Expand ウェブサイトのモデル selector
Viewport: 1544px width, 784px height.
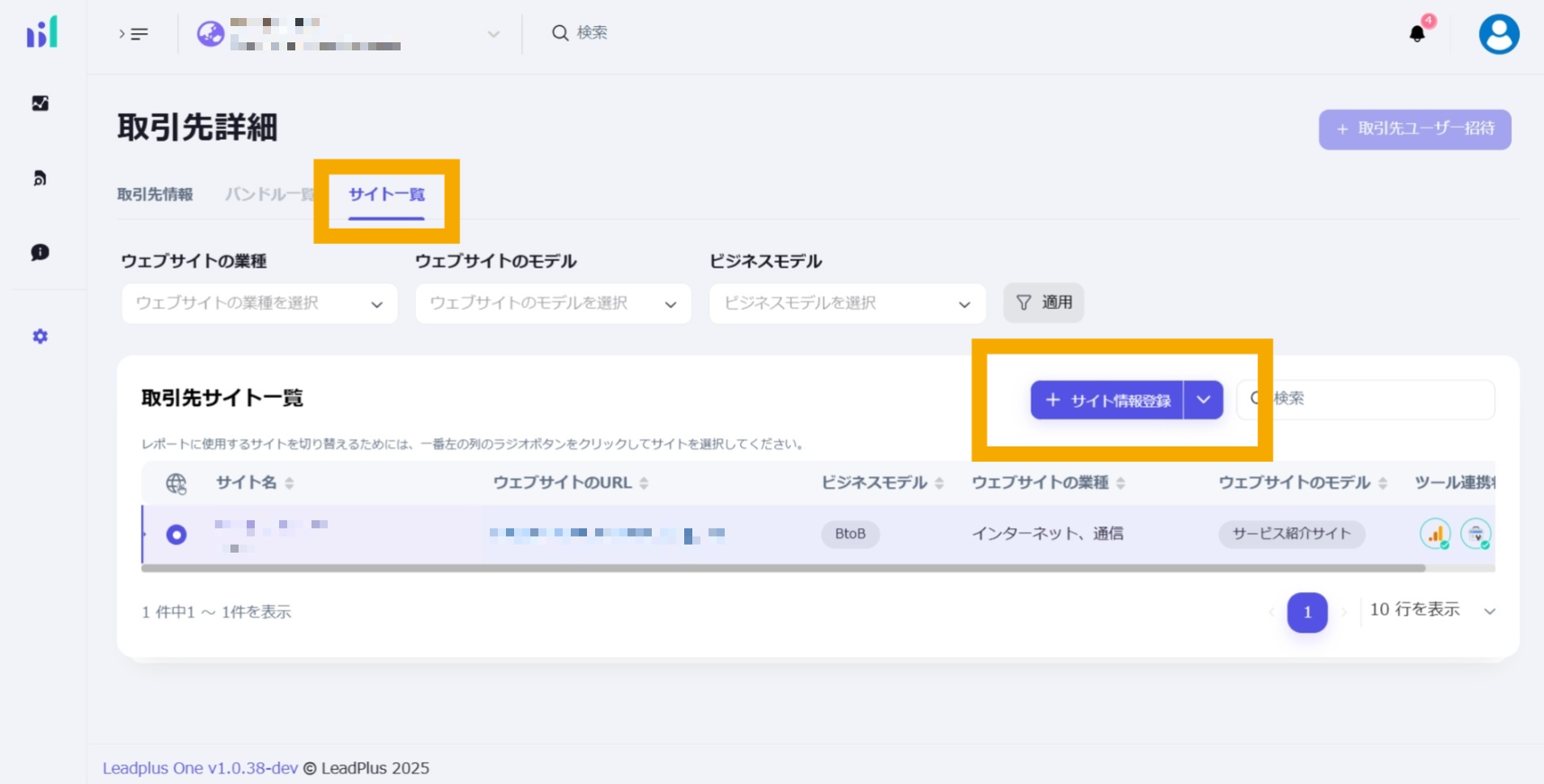[x=553, y=303]
